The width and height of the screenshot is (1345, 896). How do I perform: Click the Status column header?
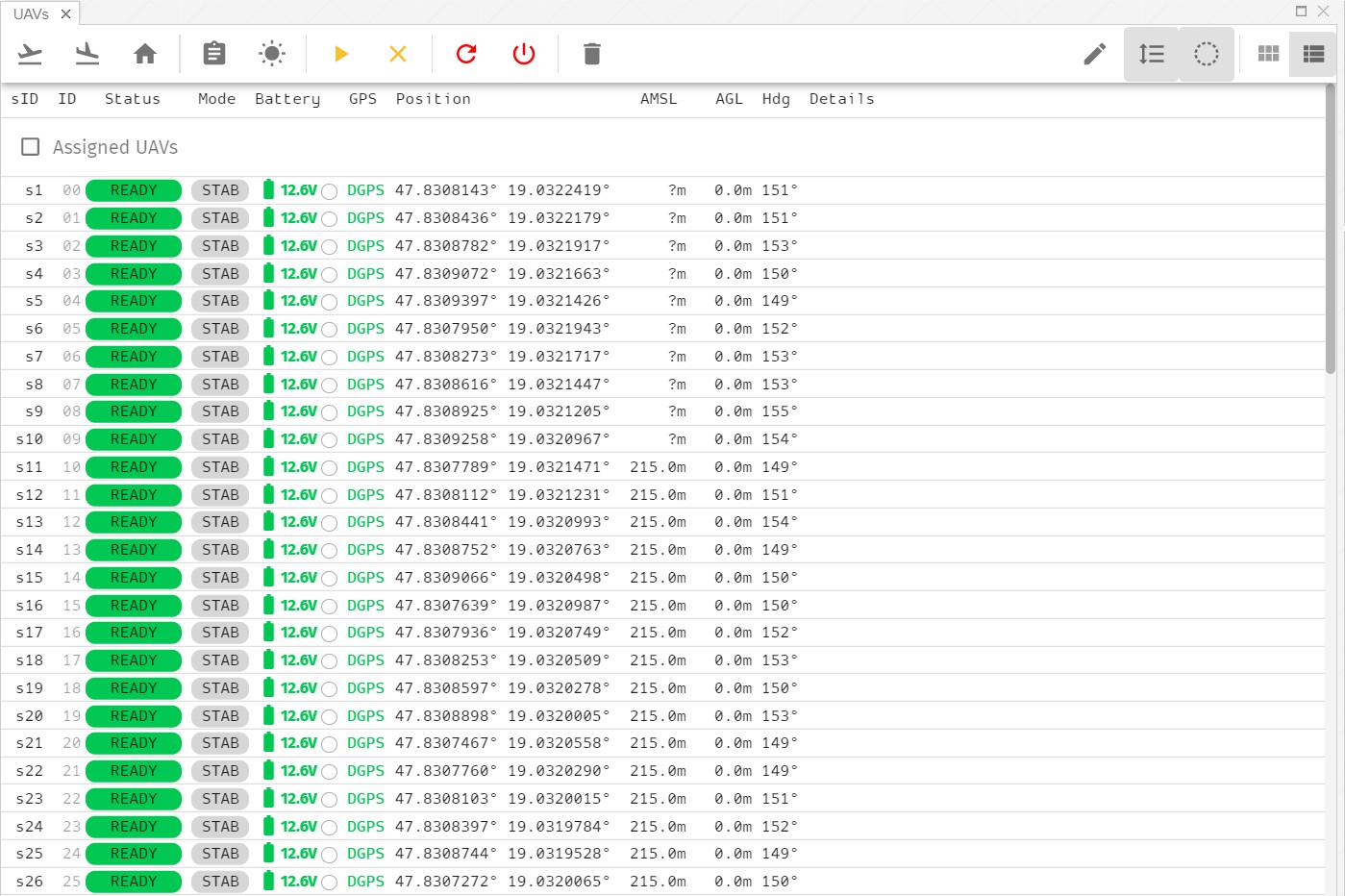pos(132,98)
